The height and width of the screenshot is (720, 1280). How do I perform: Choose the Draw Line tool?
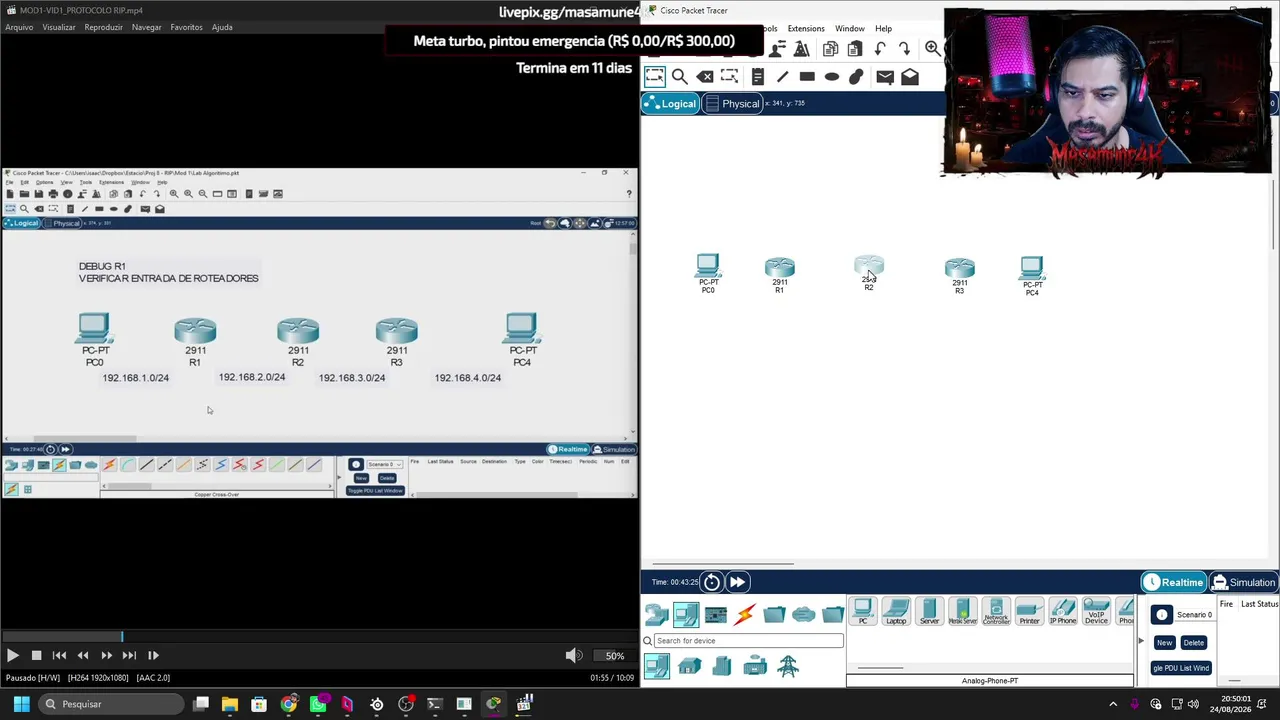coord(782,77)
